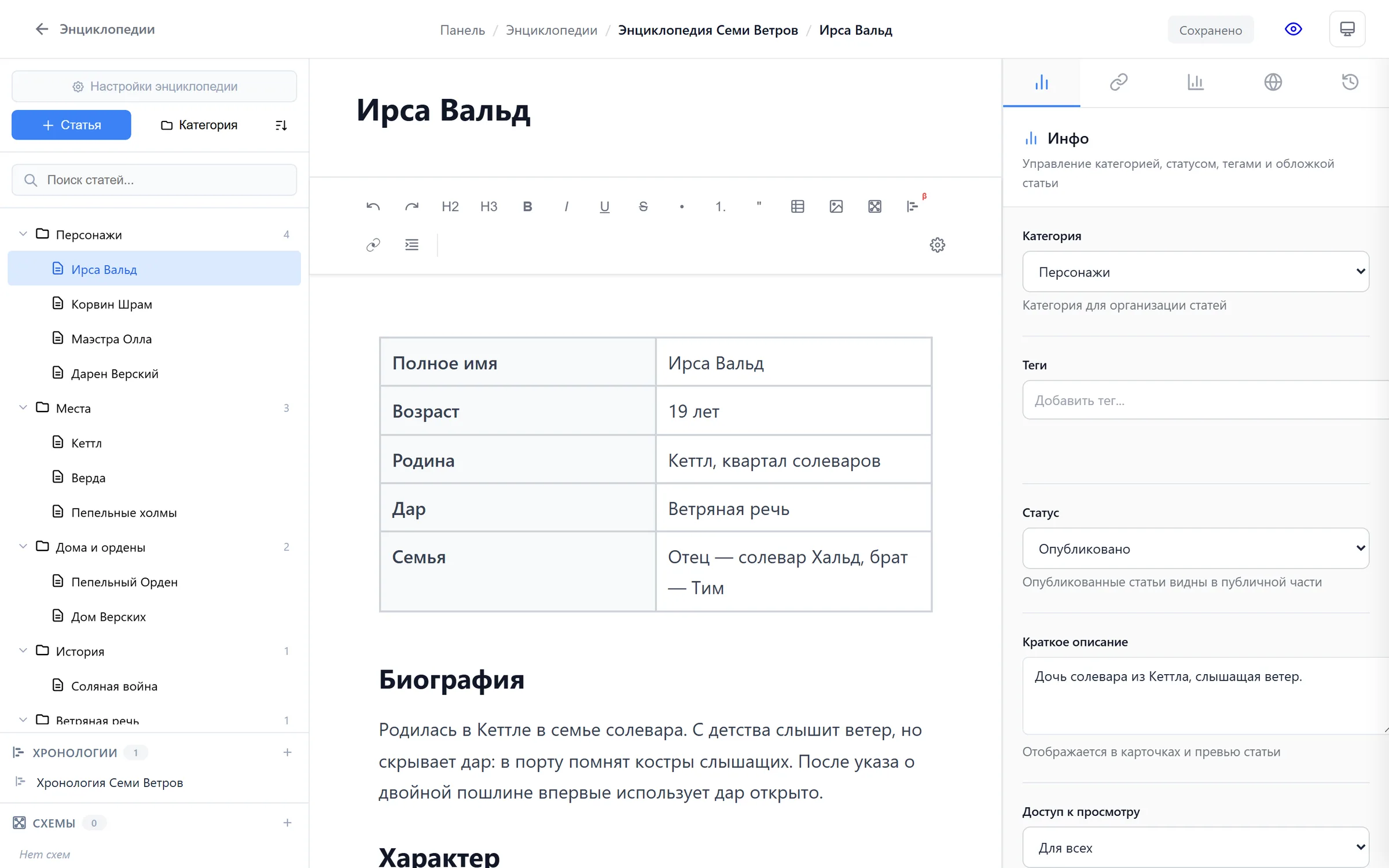The image size is (1389, 868).
Task: Insert a scheme diagram from toolbar
Action: click(x=874, y=207)
